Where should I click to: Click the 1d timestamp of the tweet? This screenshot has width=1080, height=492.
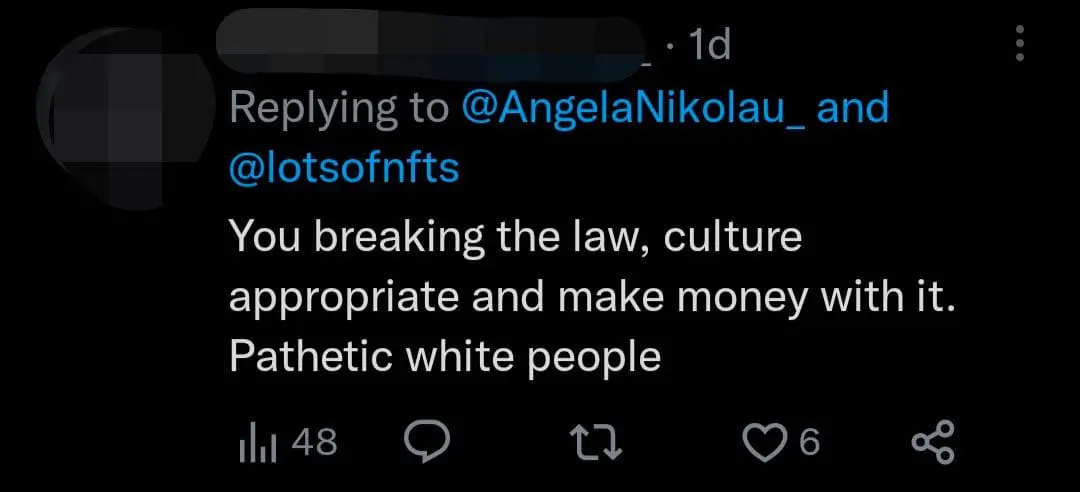click(709, 45)
